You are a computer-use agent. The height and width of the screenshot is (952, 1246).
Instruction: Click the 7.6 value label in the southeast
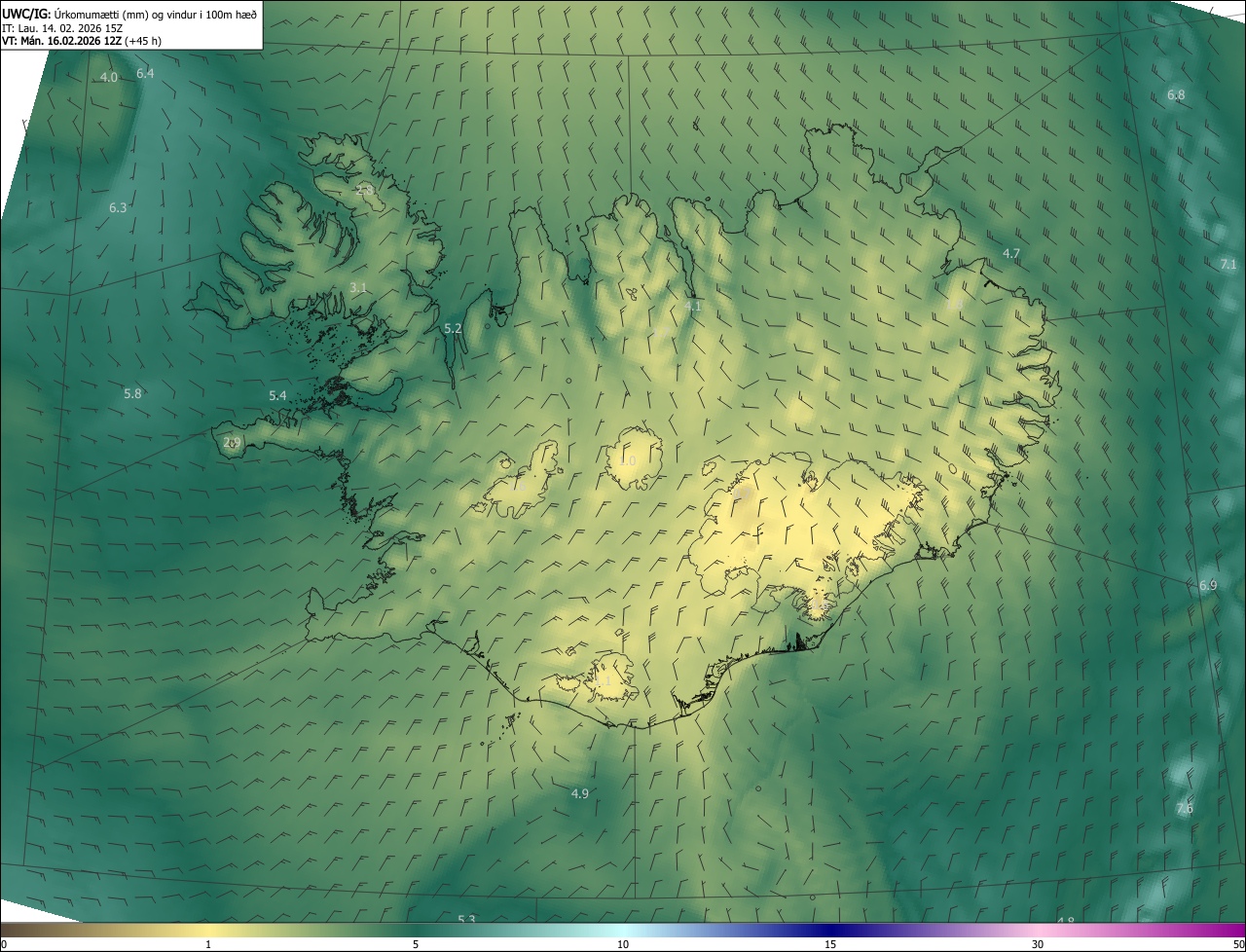[x=1185, y=808]
